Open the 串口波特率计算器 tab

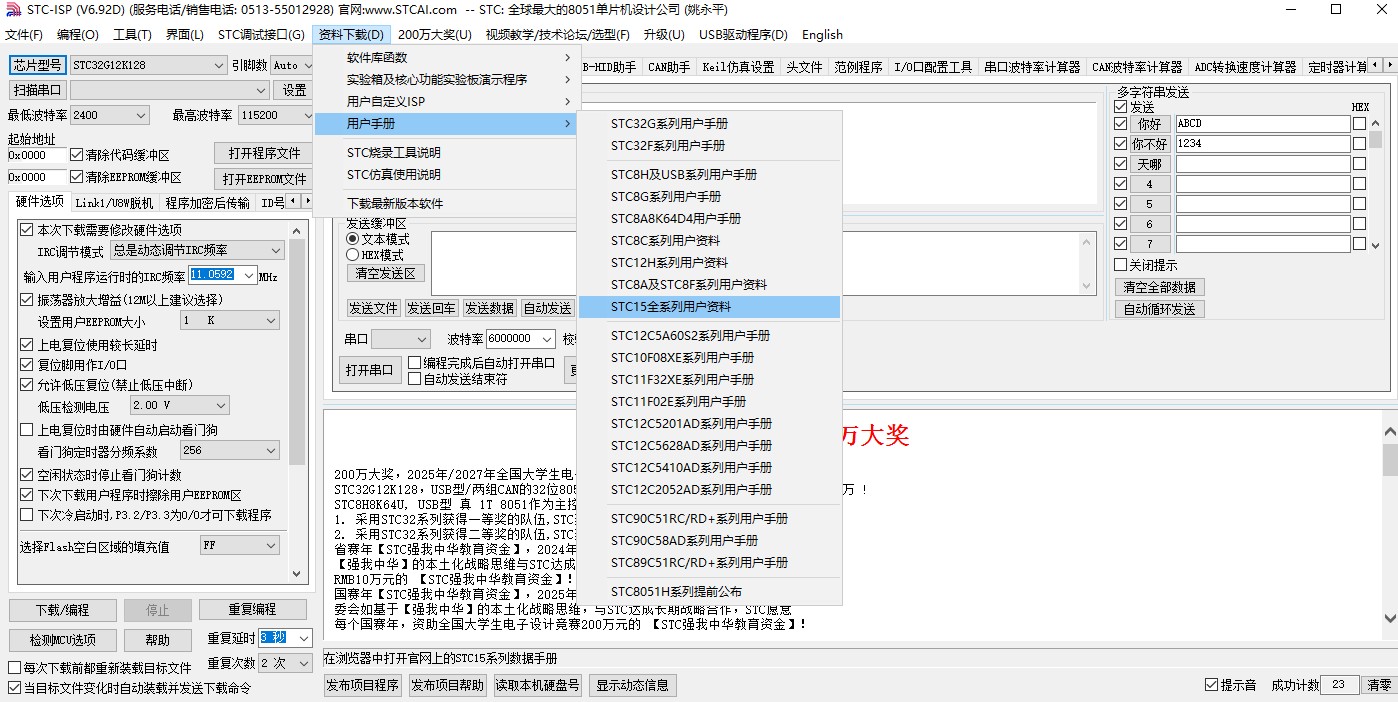click(1032, 67)
